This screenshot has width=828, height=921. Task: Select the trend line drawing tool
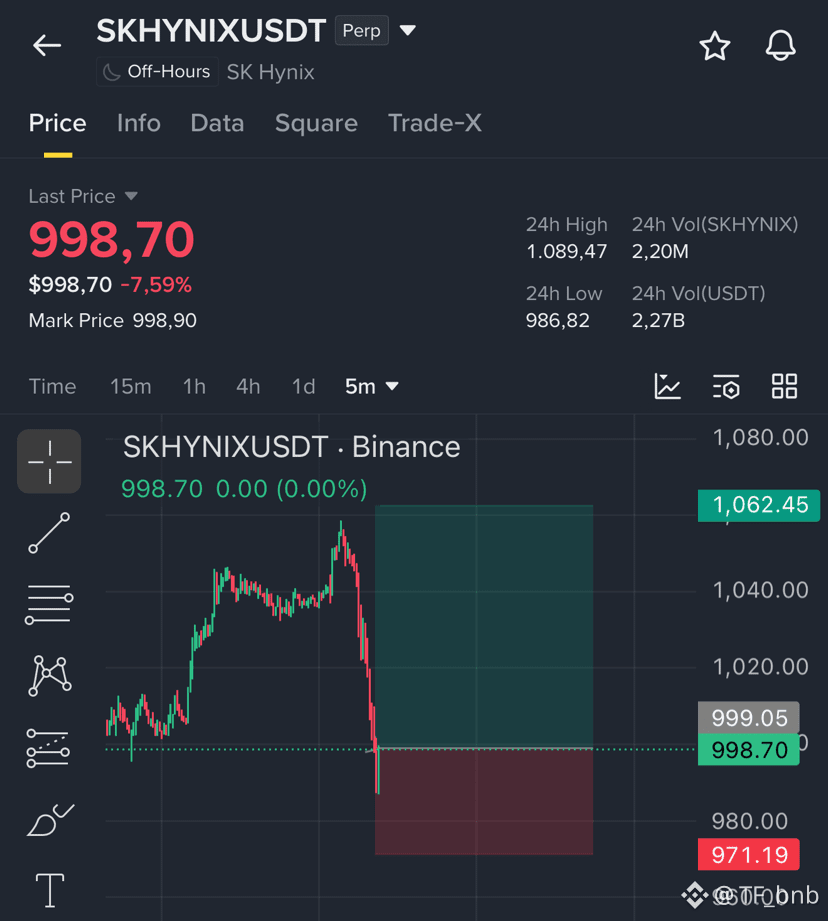click(49, 533)
